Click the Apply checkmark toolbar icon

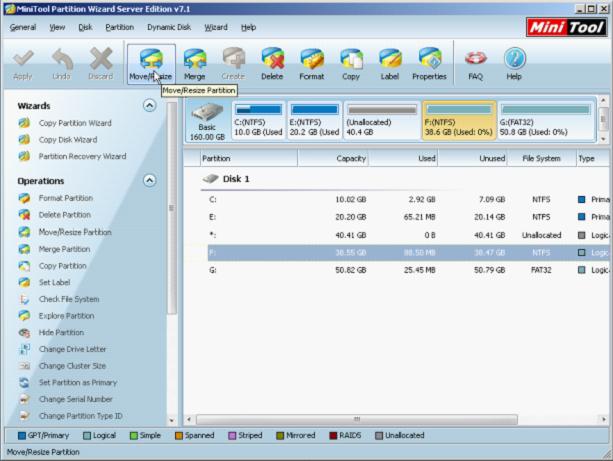point(23,64)
